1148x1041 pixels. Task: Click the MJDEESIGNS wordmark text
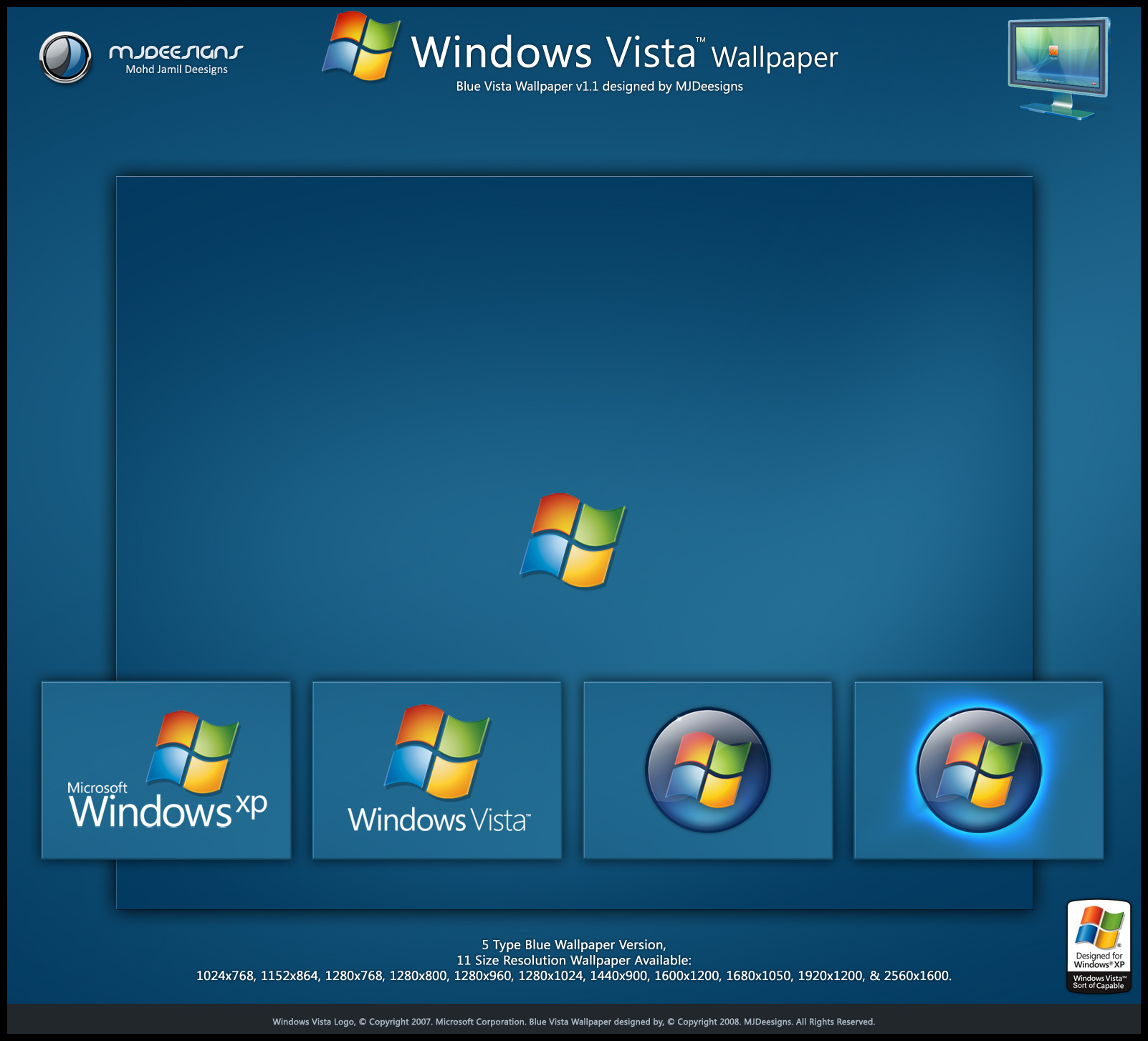(x=176, y=52)
